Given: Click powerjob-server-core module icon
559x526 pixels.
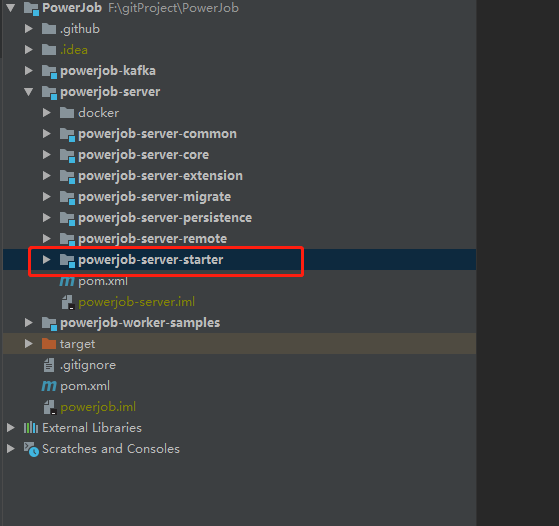Looking at the screenshot, I should [x=67, y=155].
